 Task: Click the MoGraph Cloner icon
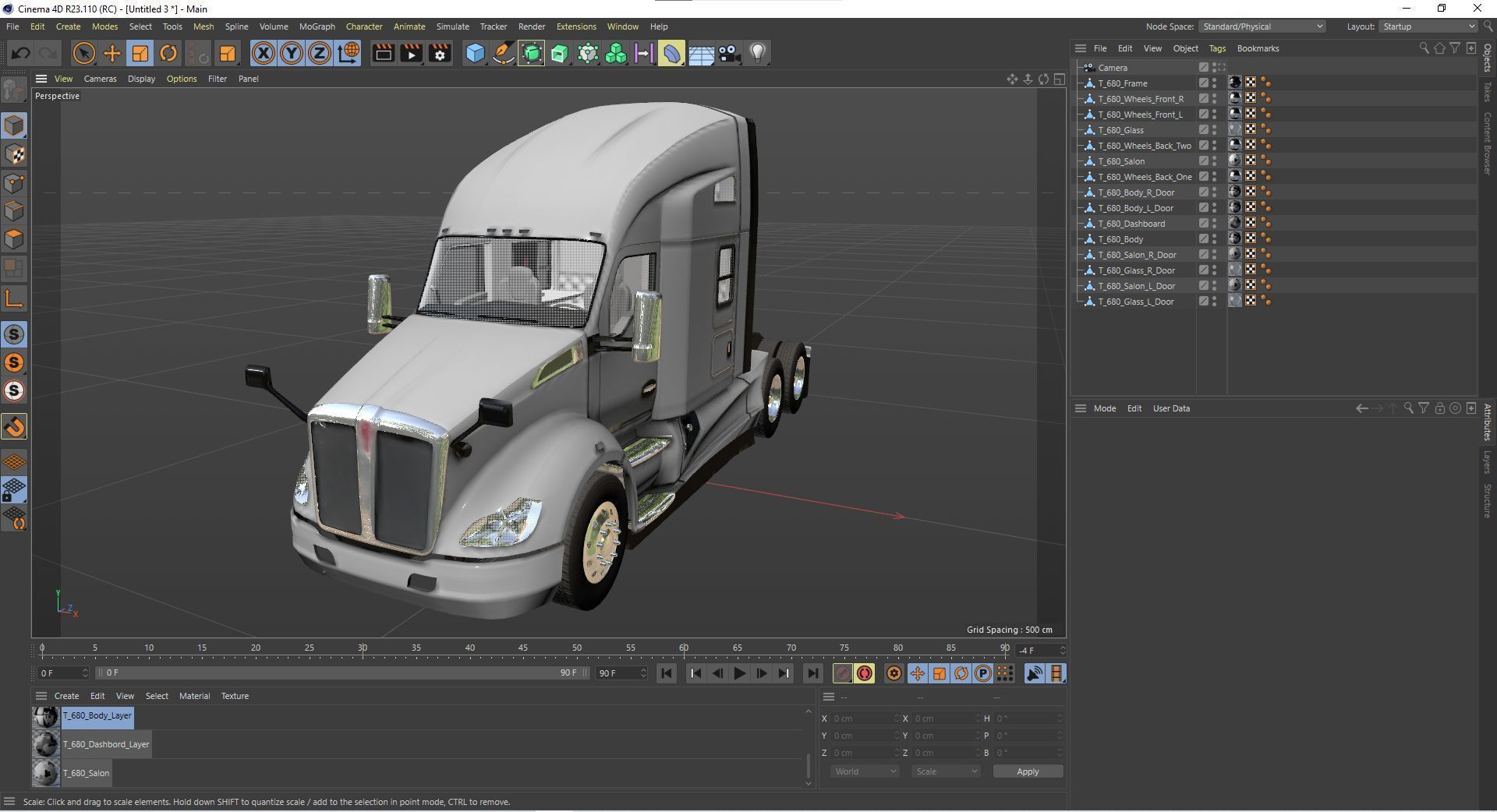[616, 53]
